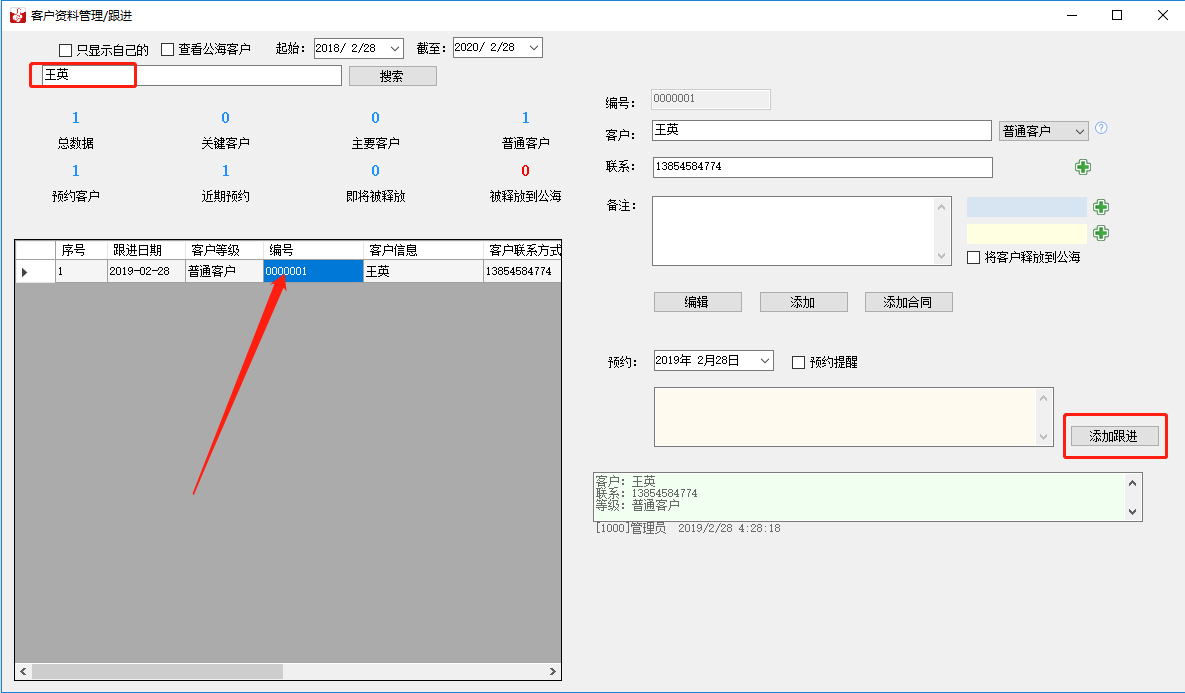Tick the 将客户释放到公海 checkbox
1185x693 pixels.
973,257
